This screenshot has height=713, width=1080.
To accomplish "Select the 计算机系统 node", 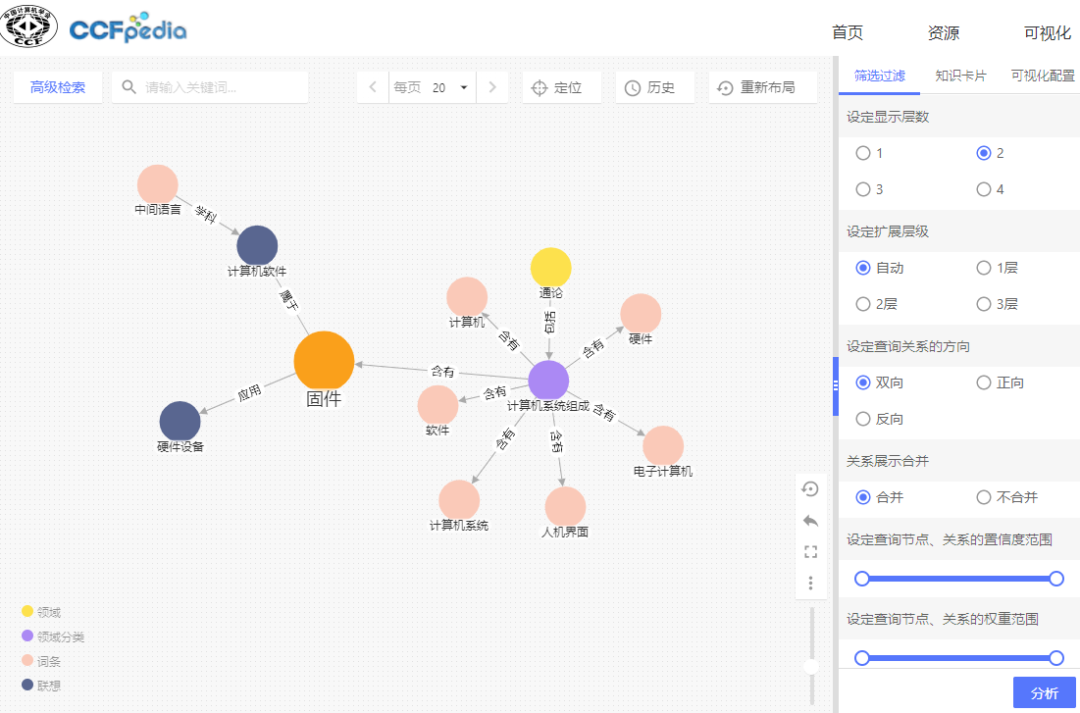I will point(459,500).
